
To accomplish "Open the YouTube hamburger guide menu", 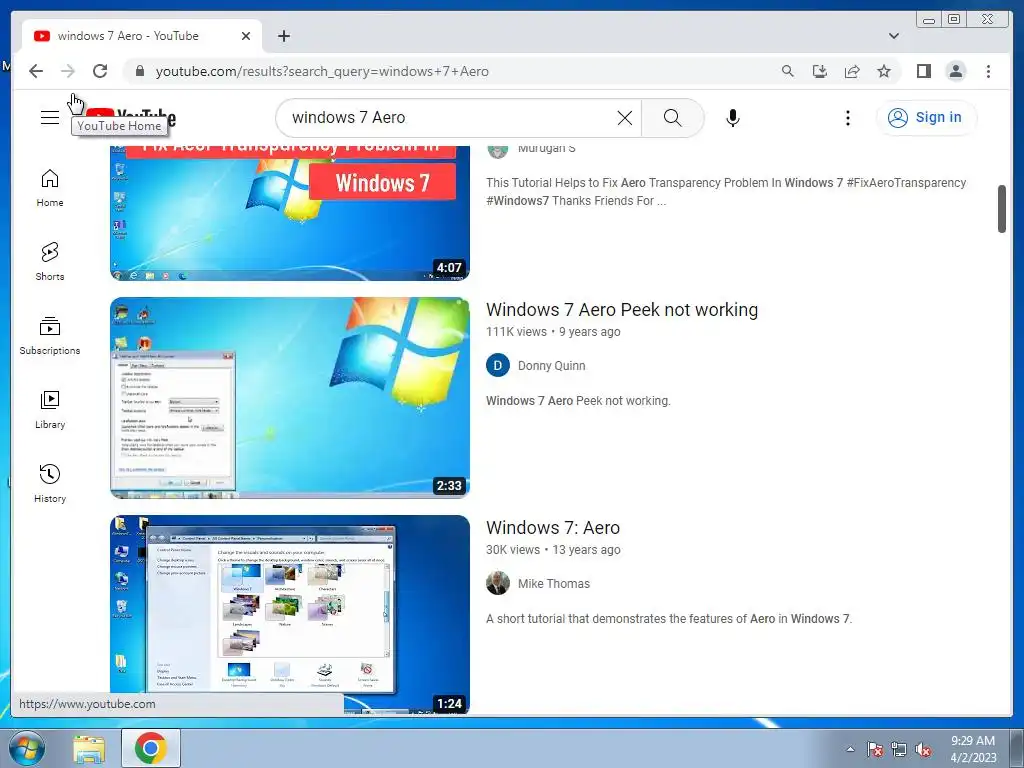I will (50, 118).
